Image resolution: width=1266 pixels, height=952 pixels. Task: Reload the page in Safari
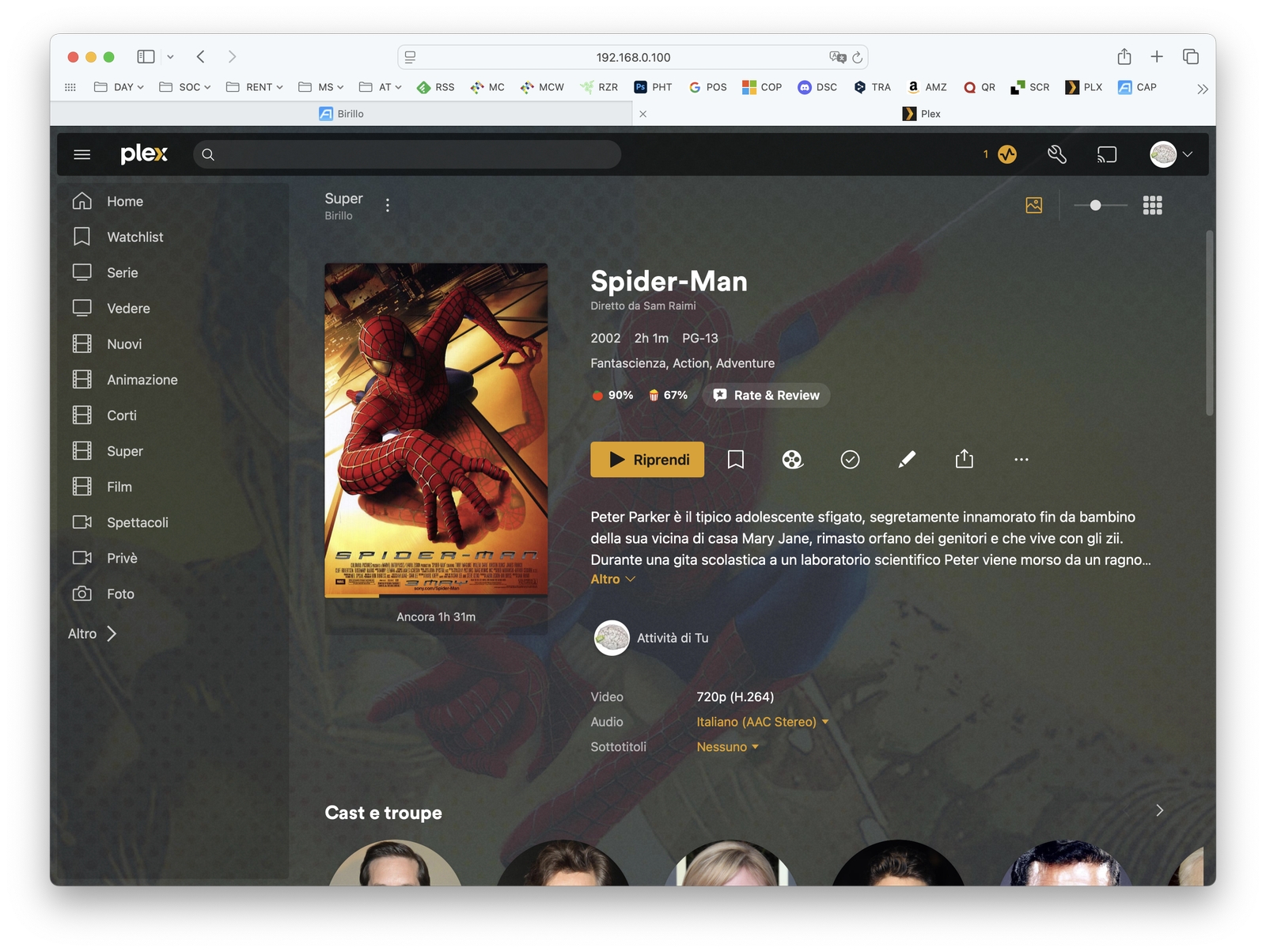(x=857, y=57)
